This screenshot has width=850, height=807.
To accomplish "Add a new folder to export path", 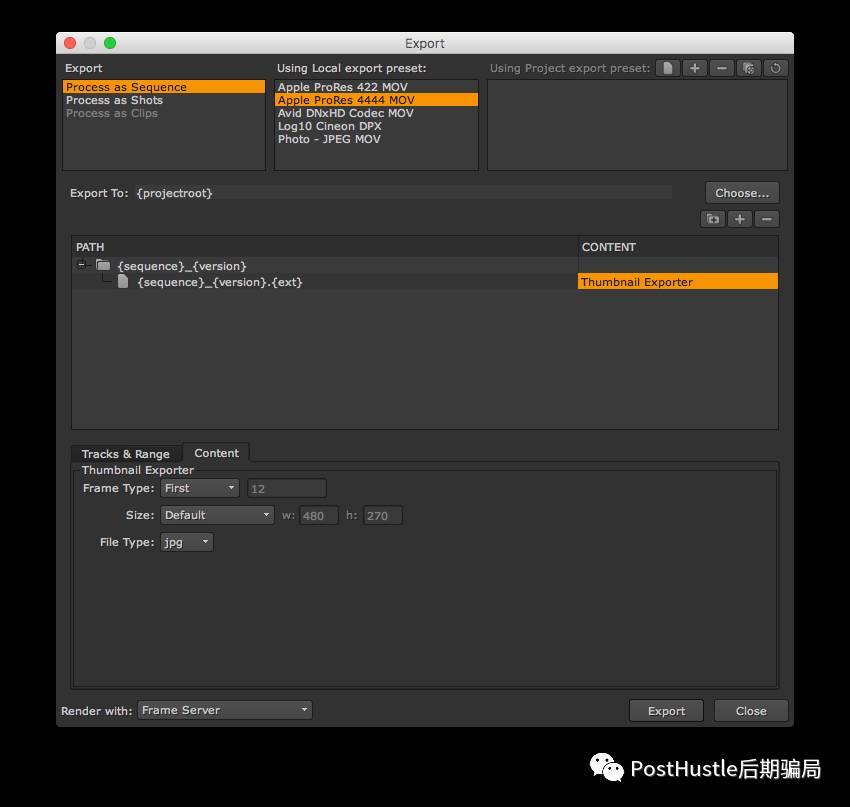I will click(712, 219).
